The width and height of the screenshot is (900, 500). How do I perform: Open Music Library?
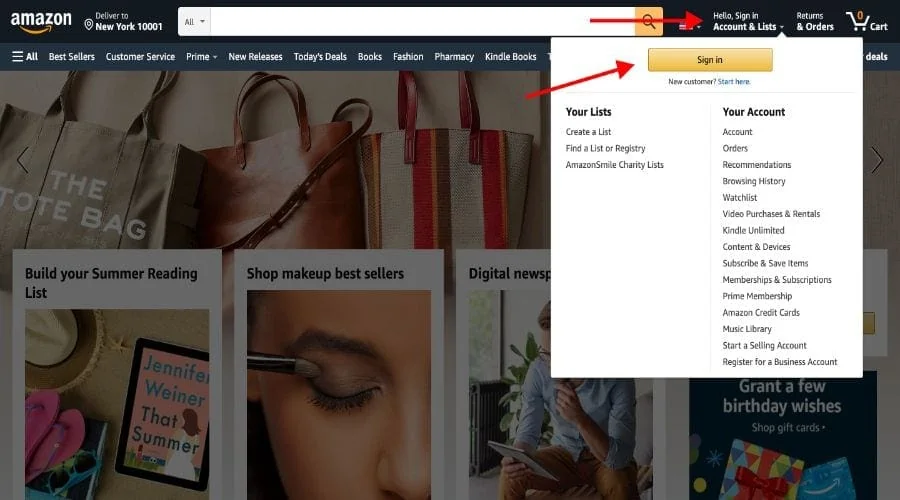pyautogui.click(x=747, y=329)
